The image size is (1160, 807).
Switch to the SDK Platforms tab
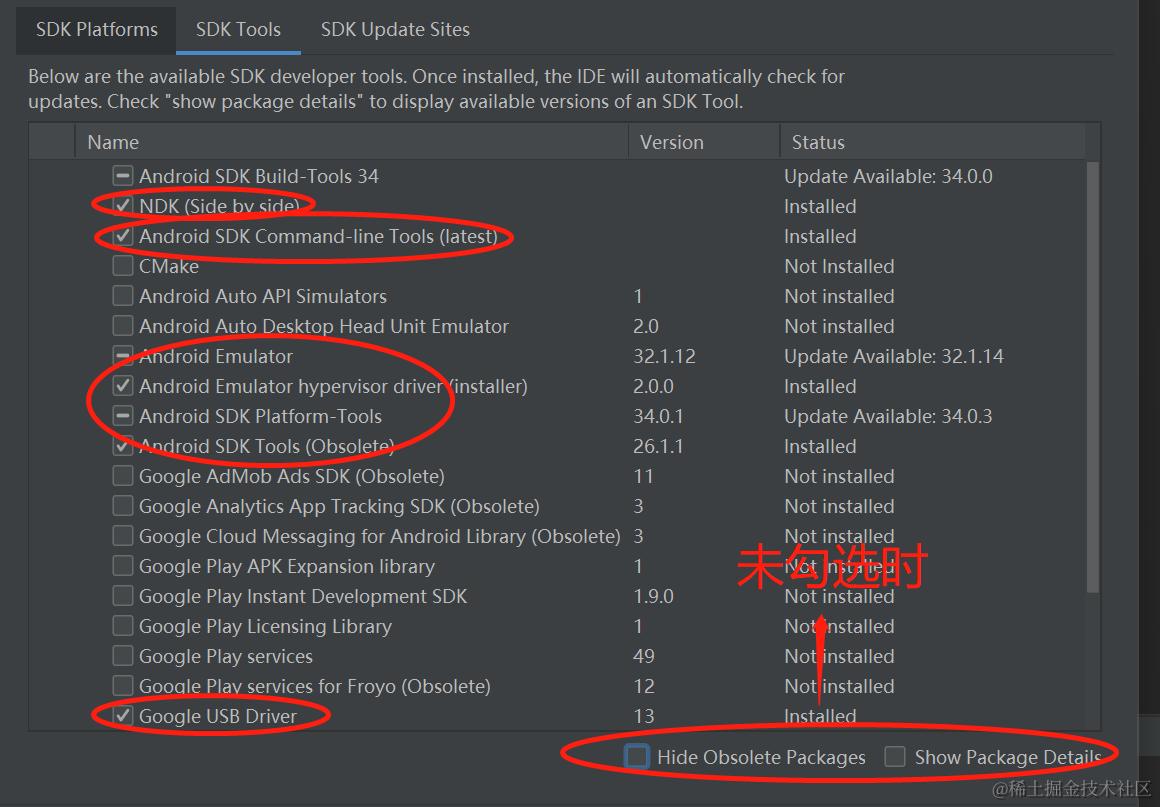pyautogui.click(x=96, y=30)
